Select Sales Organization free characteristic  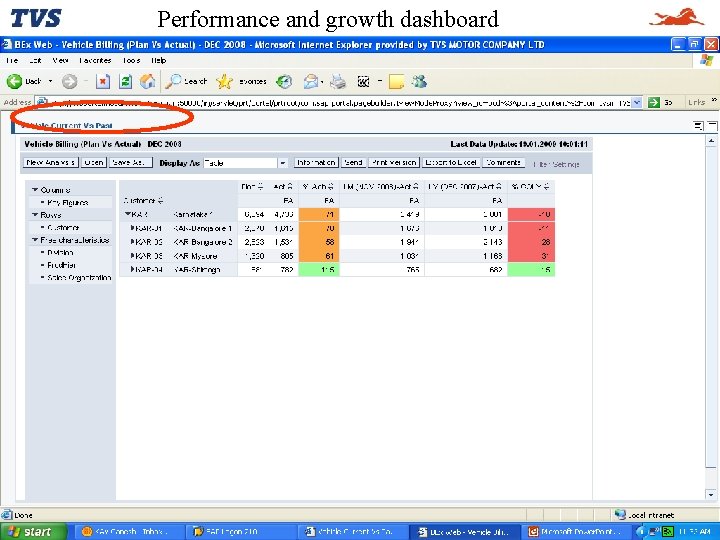[79, 277]
